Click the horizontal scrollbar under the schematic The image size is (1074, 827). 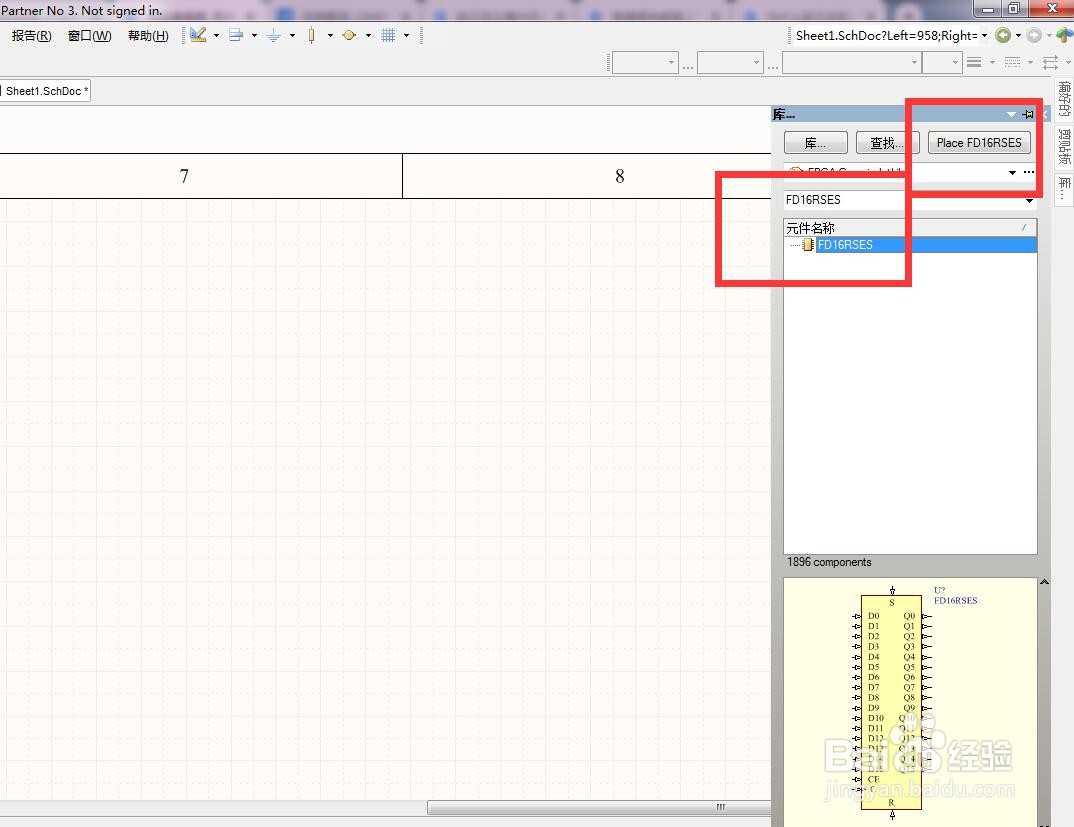pos(599,807)
